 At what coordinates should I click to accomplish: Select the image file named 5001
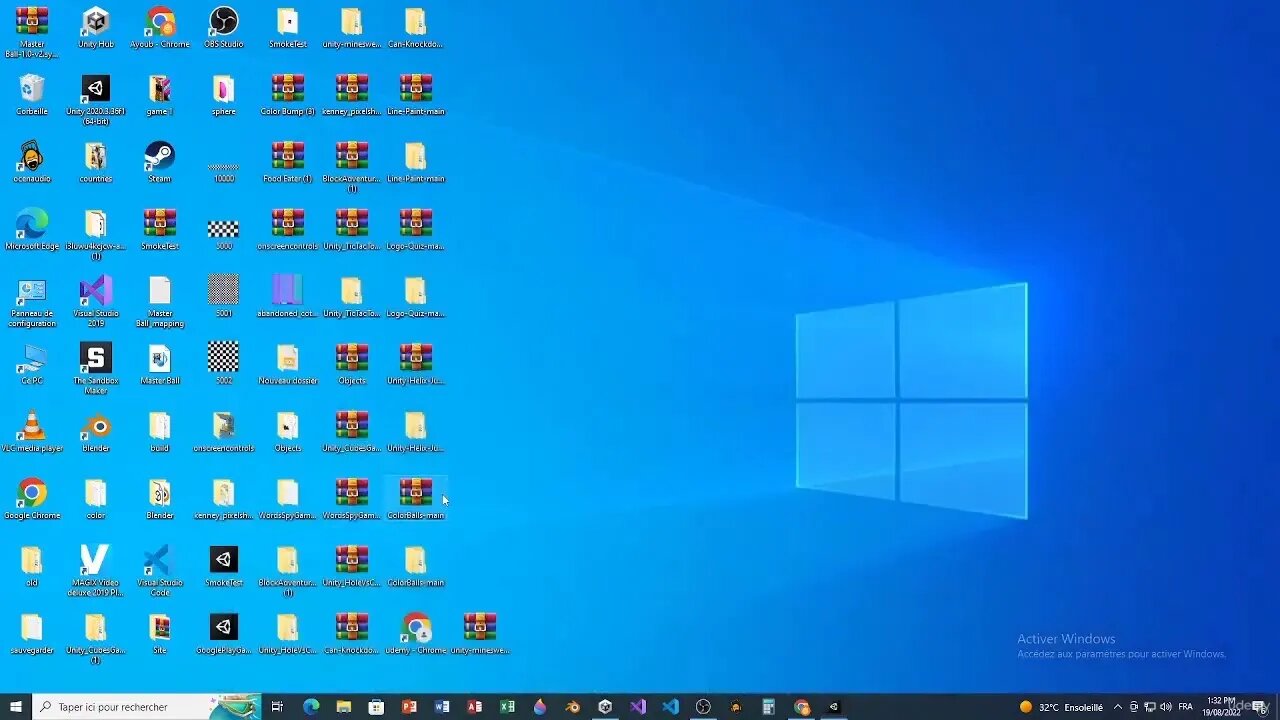(224, 296)
